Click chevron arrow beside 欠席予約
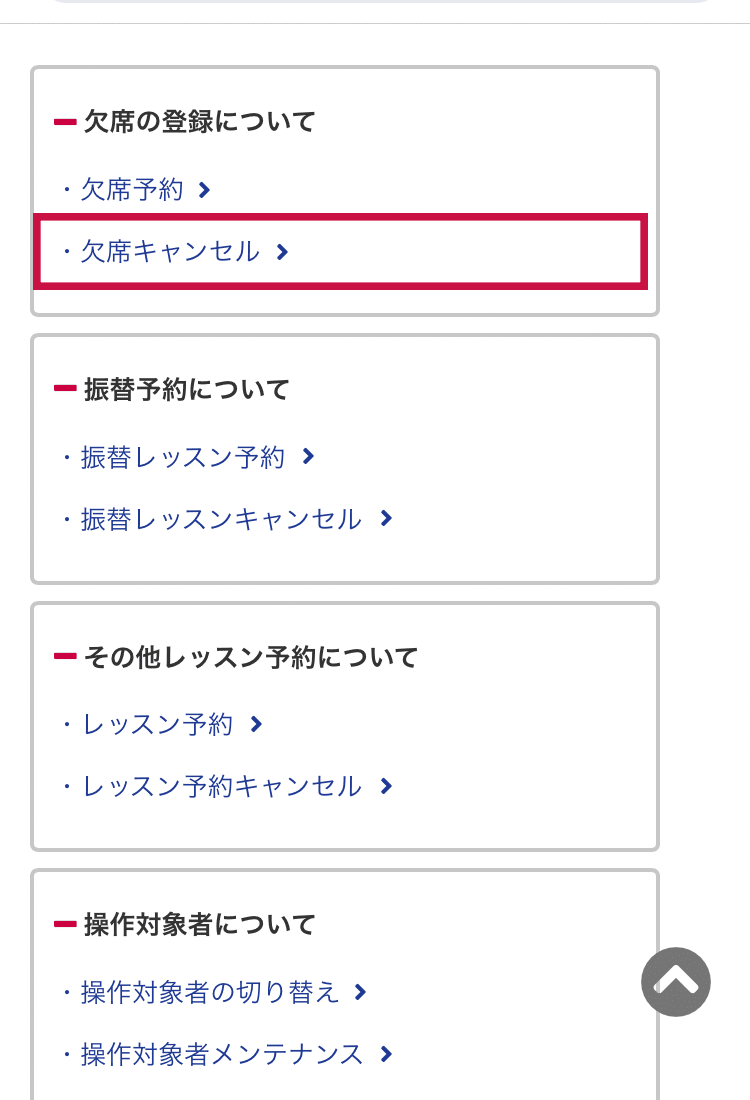This screenshot has height=1100, width=750. coord(204,190)
